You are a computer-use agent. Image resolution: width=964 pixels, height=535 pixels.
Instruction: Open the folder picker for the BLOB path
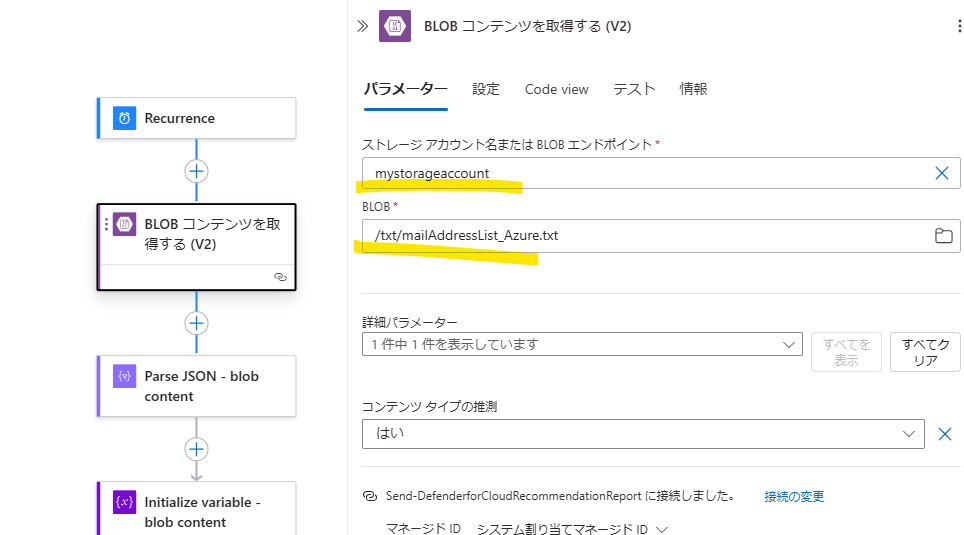click(943, 236)
